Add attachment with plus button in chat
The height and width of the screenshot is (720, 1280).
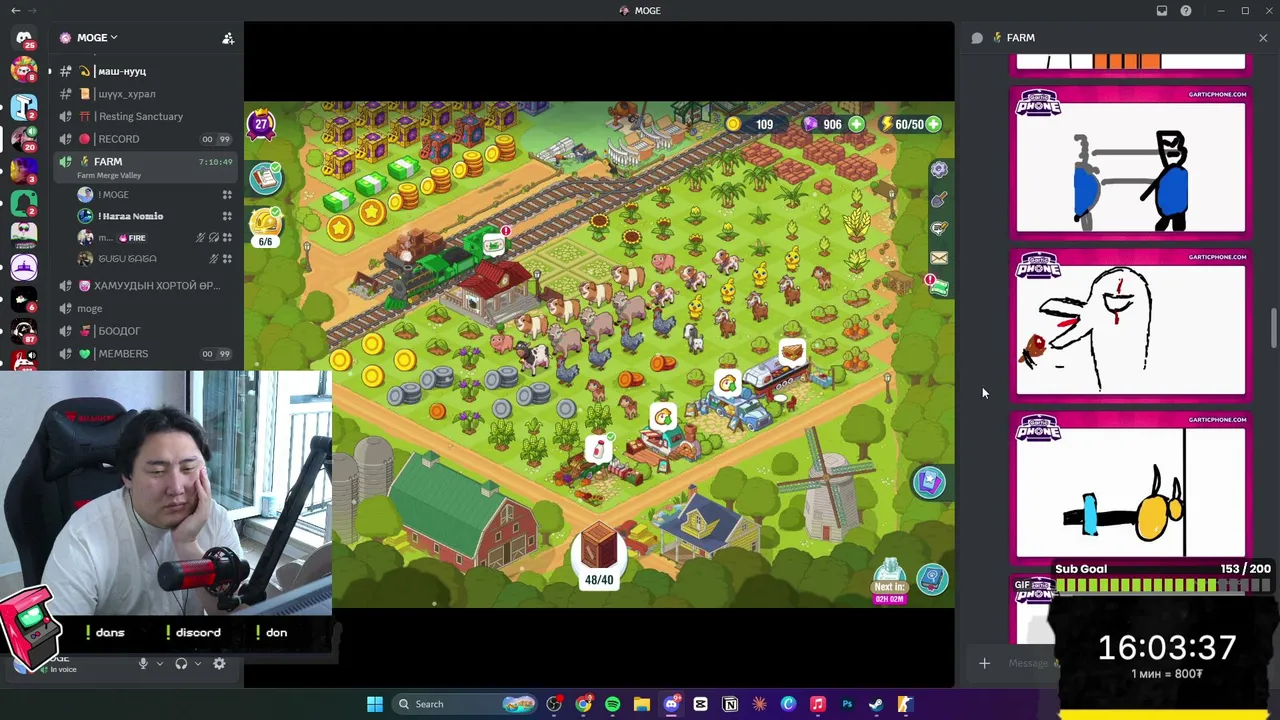(984, 663)
